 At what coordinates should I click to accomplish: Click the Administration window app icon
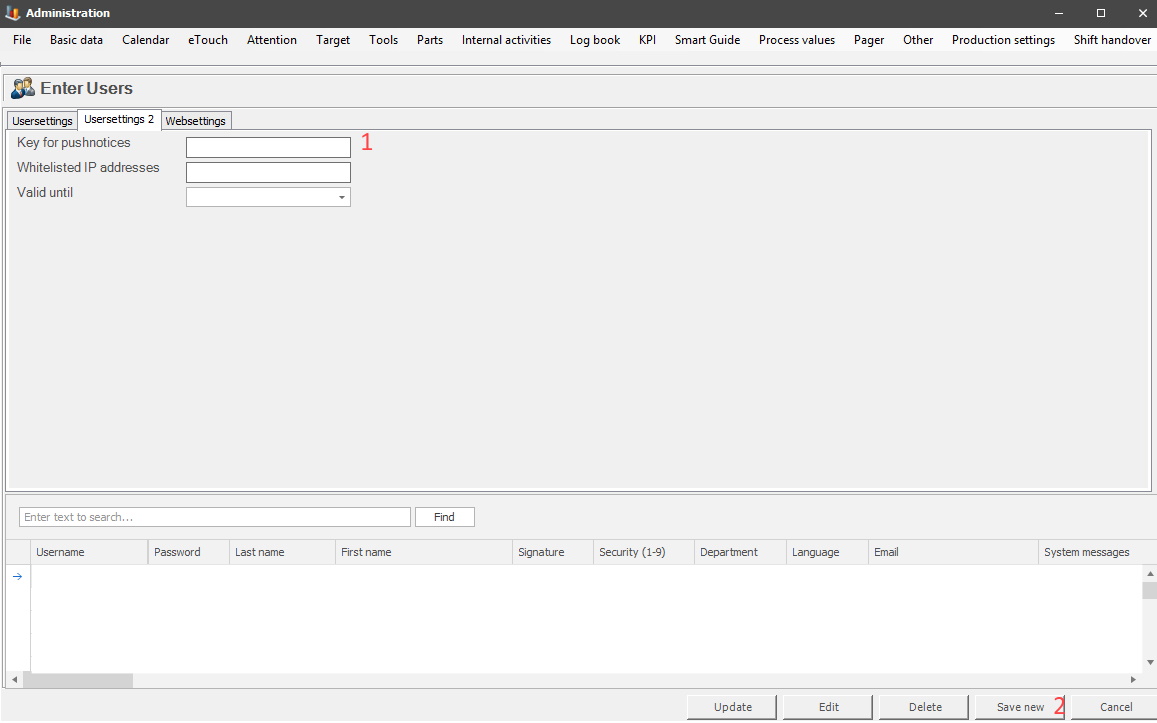(12, 13)
